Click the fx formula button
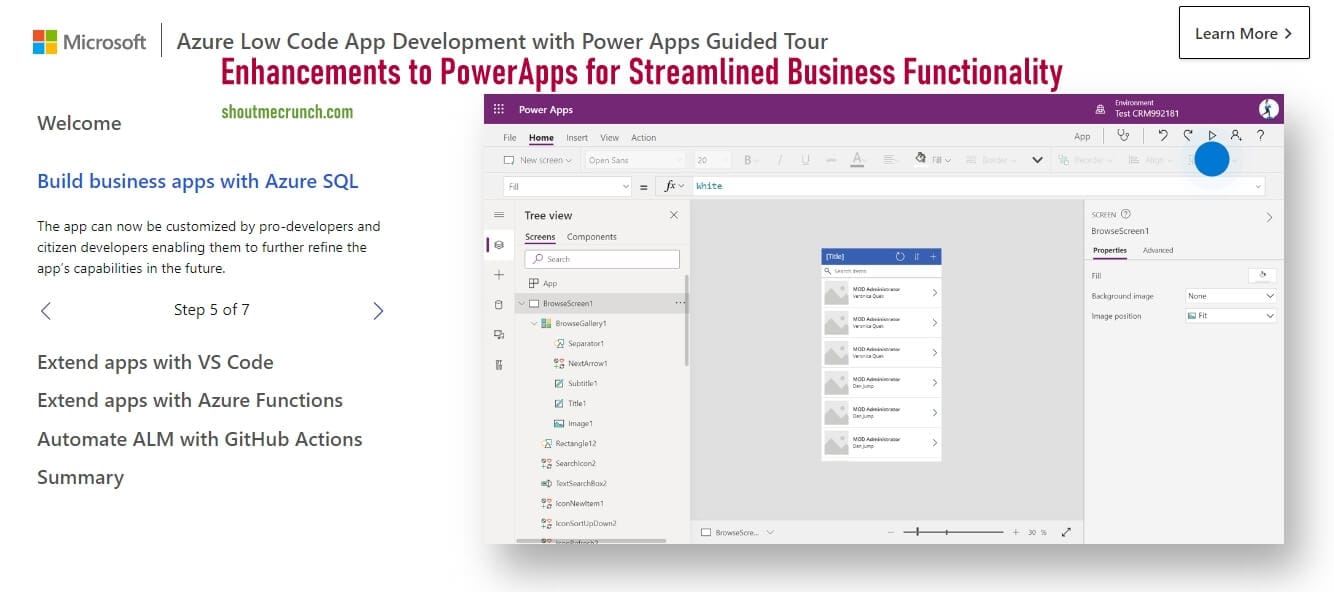Screen dimensions: 1334x592 coord(672,186)
